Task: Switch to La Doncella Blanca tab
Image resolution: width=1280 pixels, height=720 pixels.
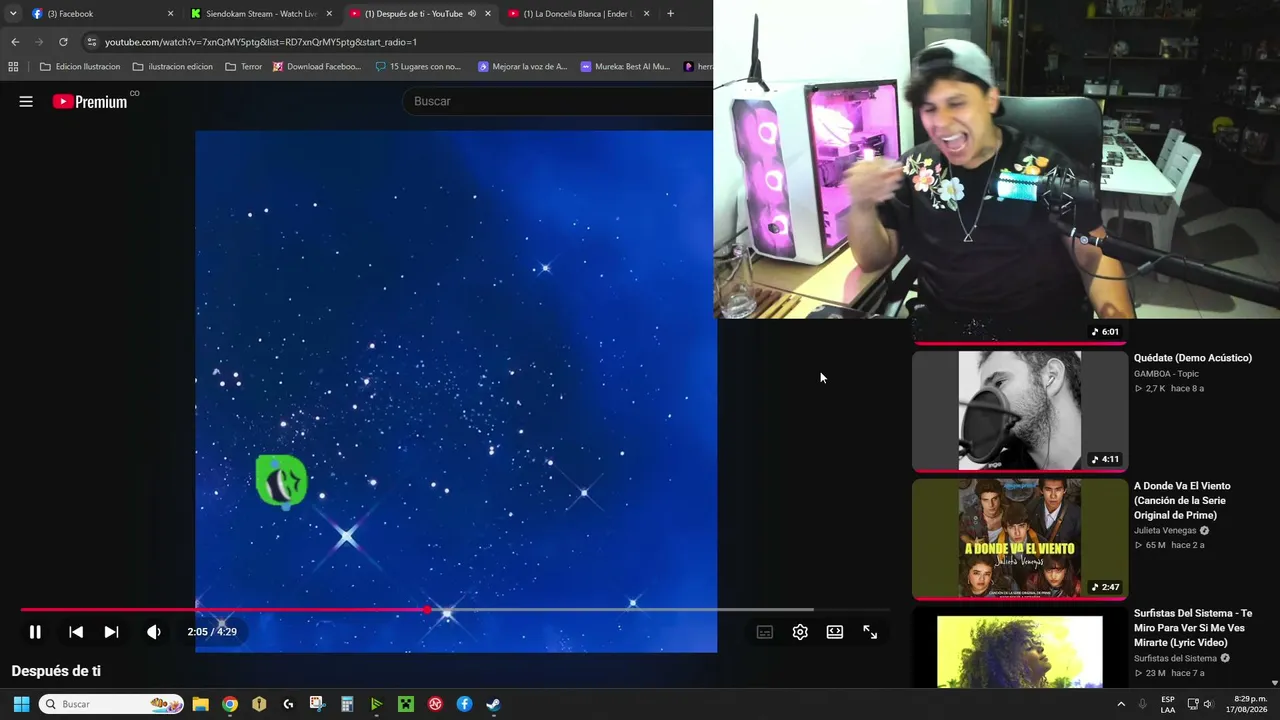Action: [578, 14]
